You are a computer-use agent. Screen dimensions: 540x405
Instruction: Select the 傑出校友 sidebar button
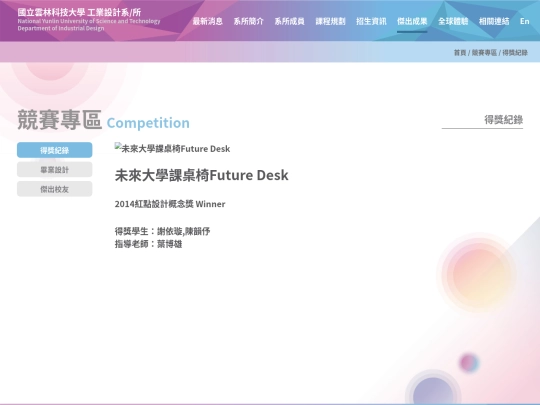[x=54, y=189]
